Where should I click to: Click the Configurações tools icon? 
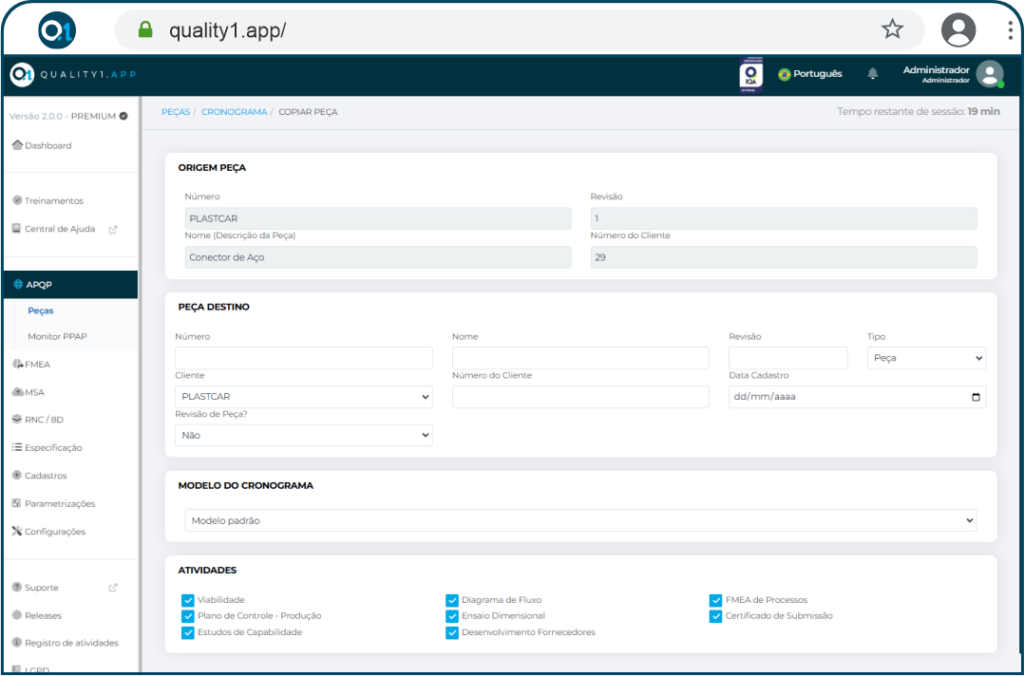pyautogui.click(x=18, y=532)
